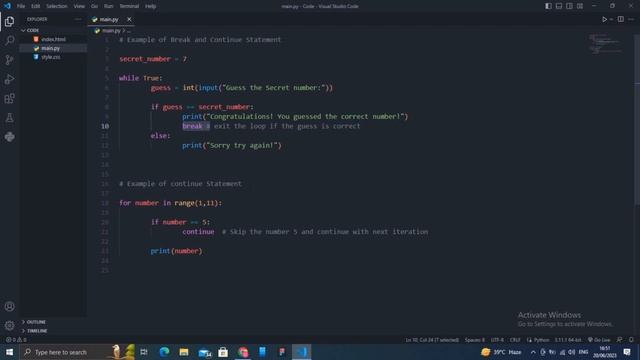Click the code minimap preview
The width and height of the screenshot is (640, 360).
point(605,44)
